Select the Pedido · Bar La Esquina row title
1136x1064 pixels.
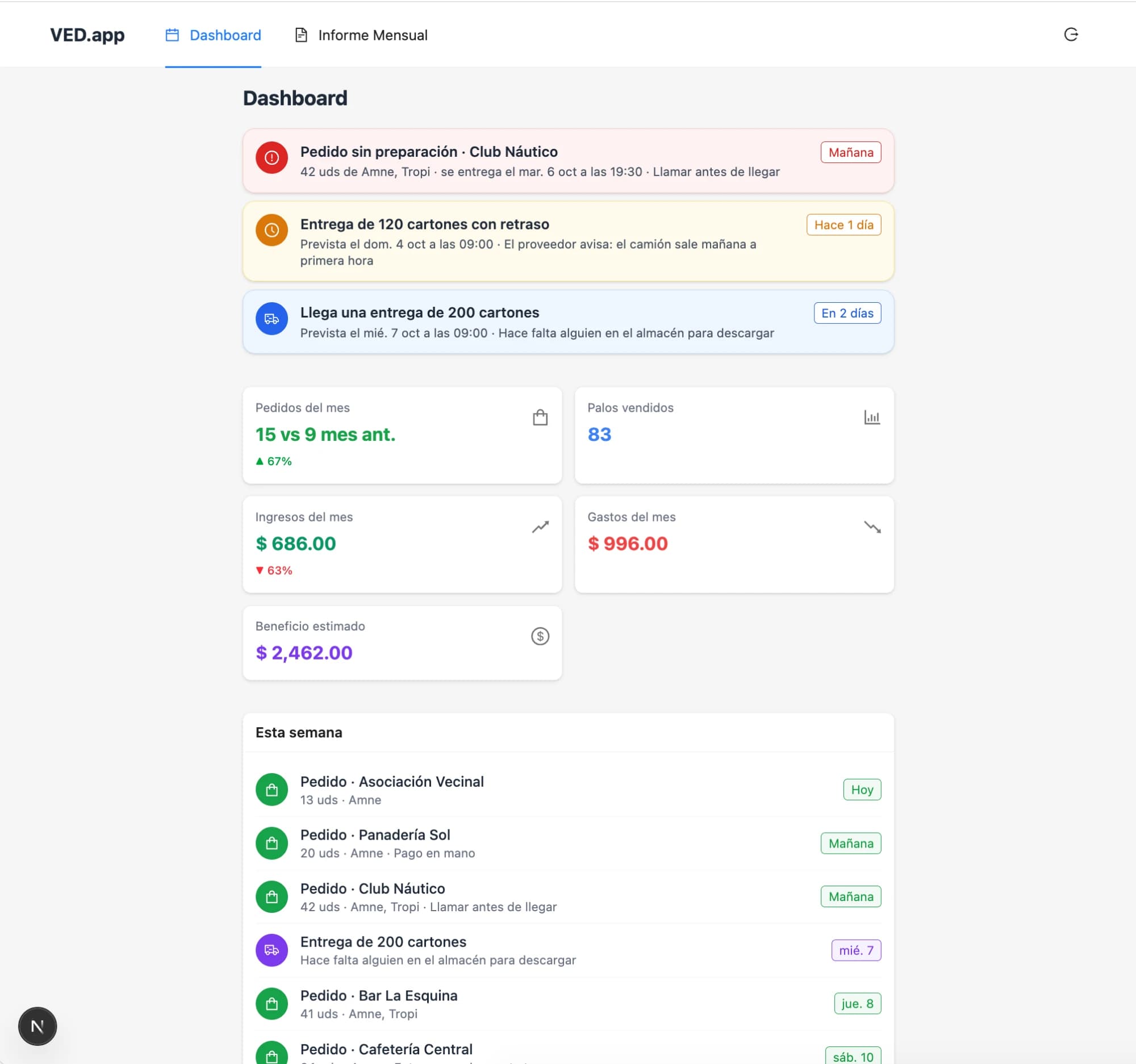tap(379, 996)
